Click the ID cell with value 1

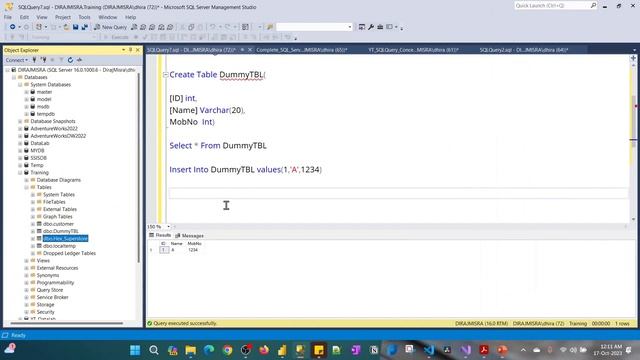(164, 250)
